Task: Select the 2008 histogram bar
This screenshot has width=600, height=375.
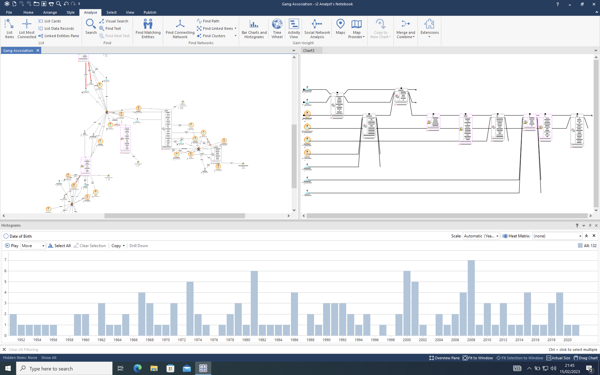Action: point(471,298)
